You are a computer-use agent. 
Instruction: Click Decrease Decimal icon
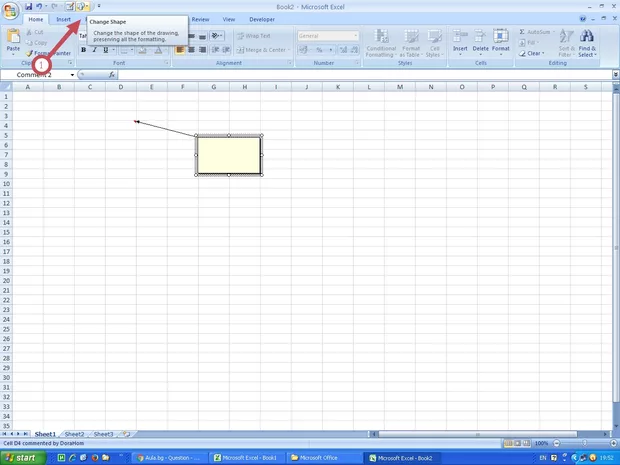click(x=355, y=50)
